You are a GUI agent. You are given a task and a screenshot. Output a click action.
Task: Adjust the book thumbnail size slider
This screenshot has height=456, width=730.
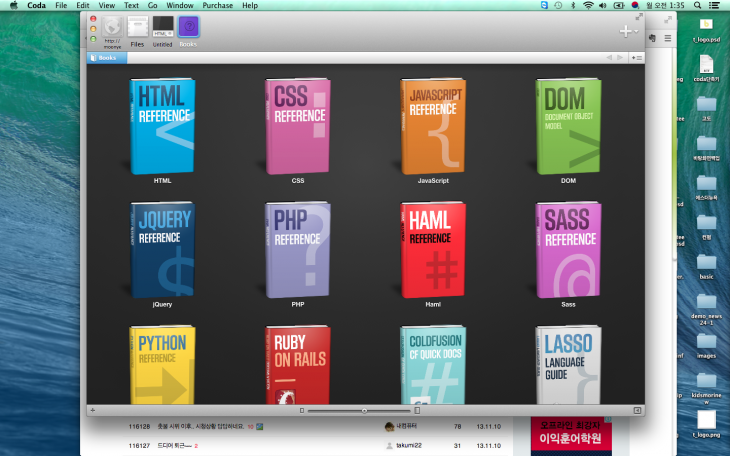364,410
